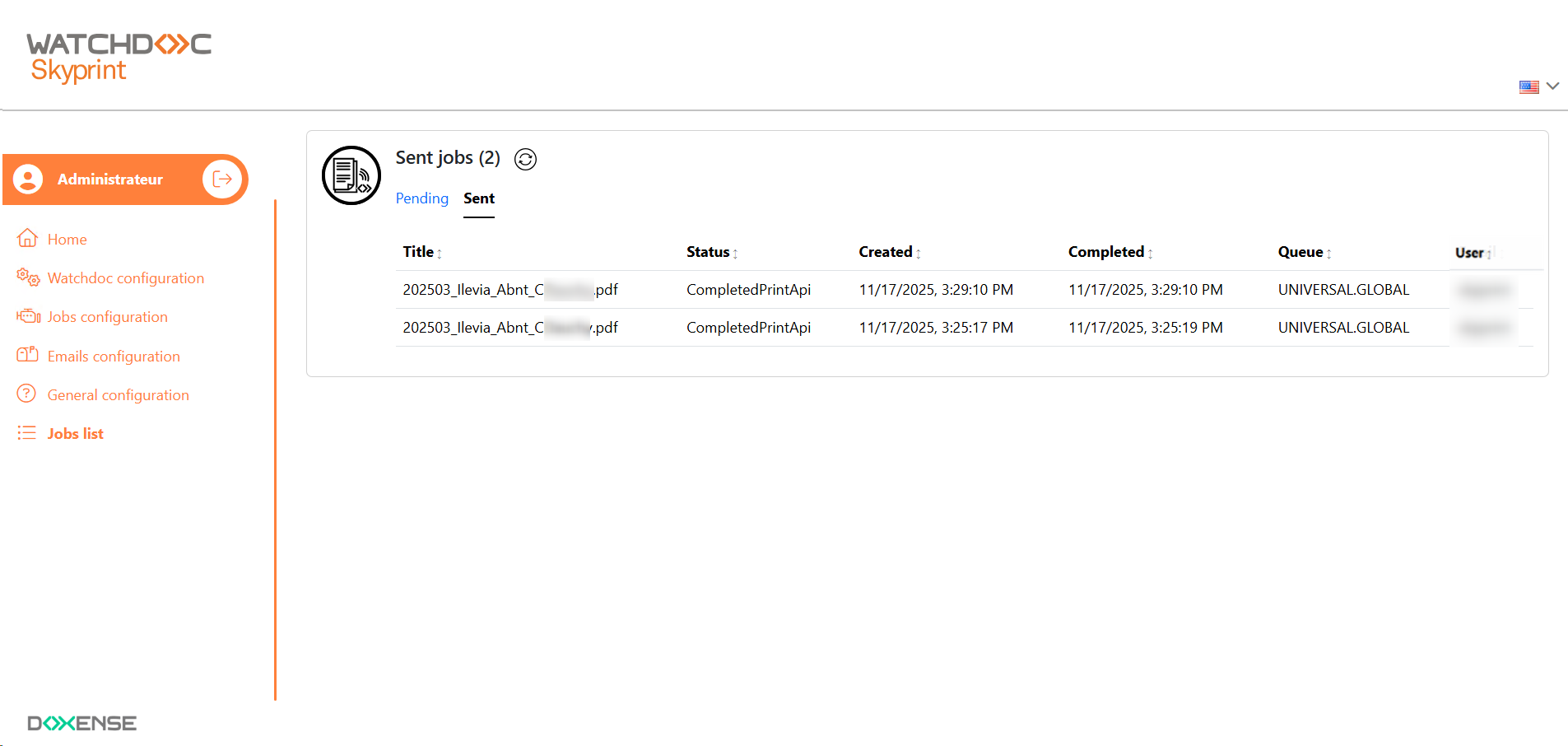The width and height of the screenshot is (1568, 746).
Task: Select the Sent tab
Action: (478, 198)
